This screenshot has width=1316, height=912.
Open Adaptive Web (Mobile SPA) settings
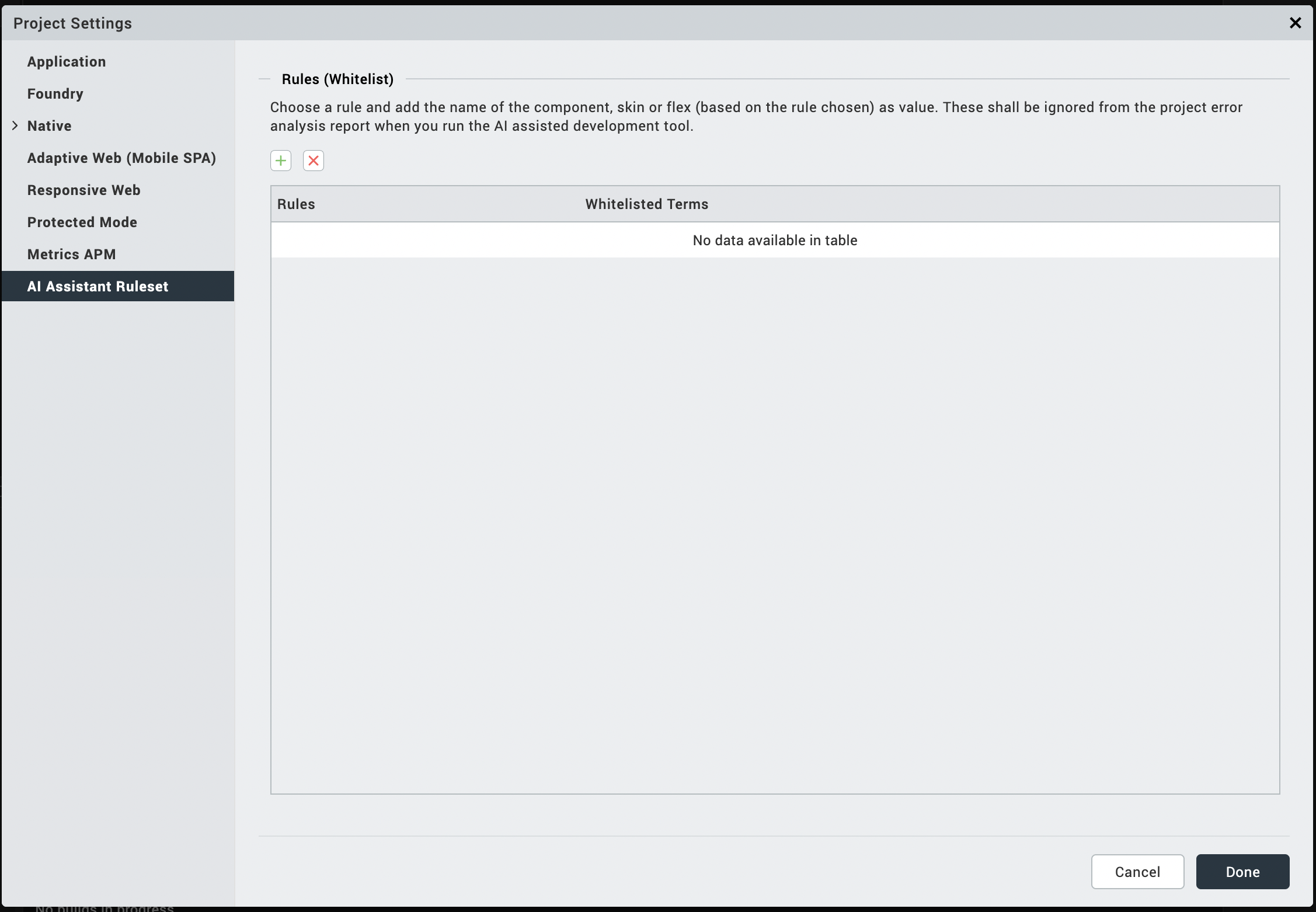pyautogui.click(x=121, y=158)
